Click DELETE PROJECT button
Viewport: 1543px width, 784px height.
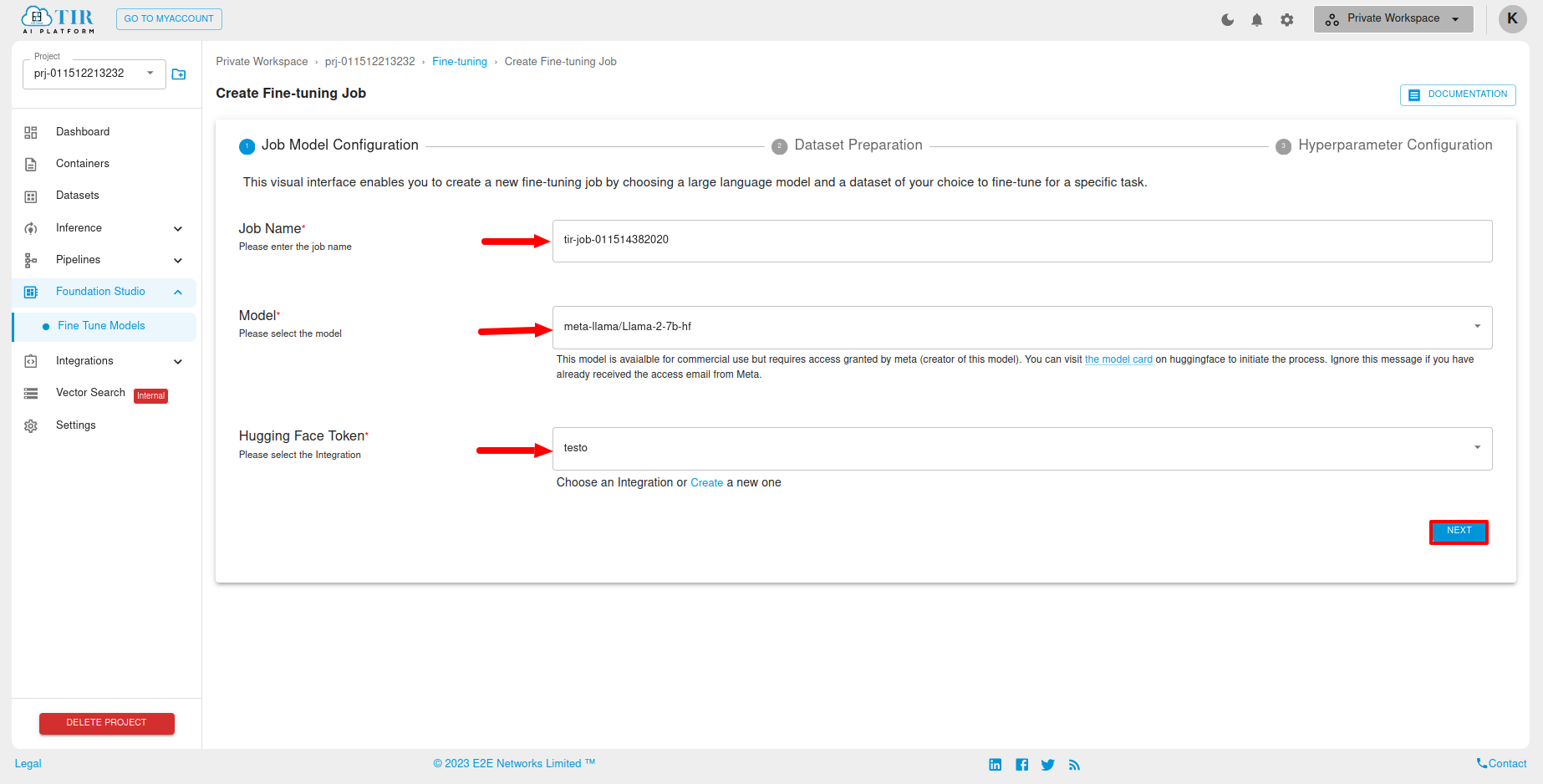[x=107, y=723]
